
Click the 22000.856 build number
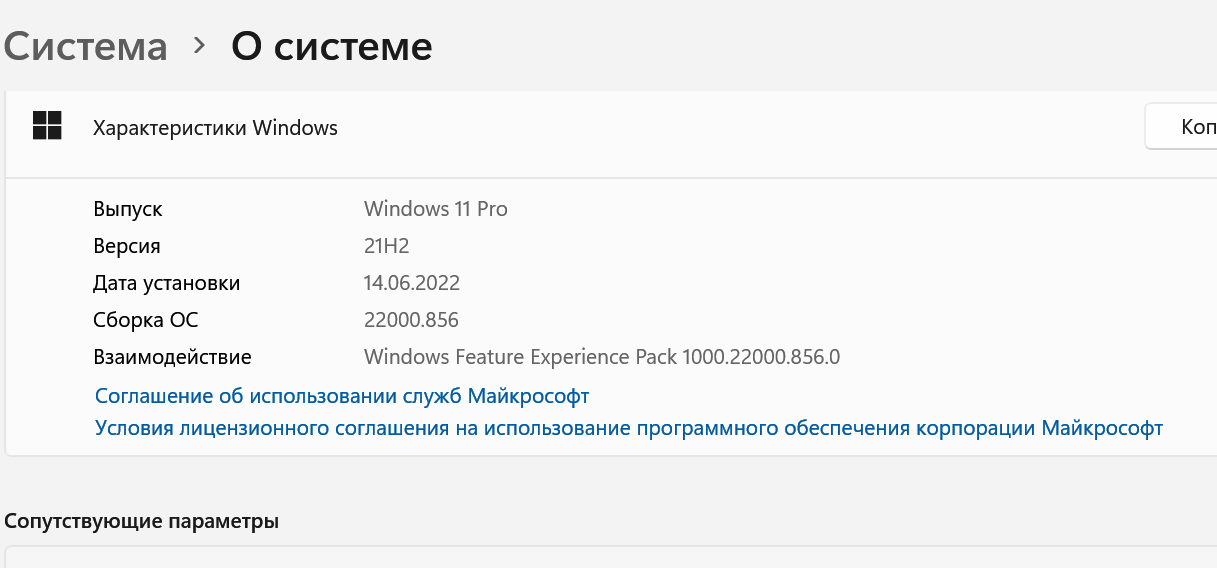pos(411,320)
